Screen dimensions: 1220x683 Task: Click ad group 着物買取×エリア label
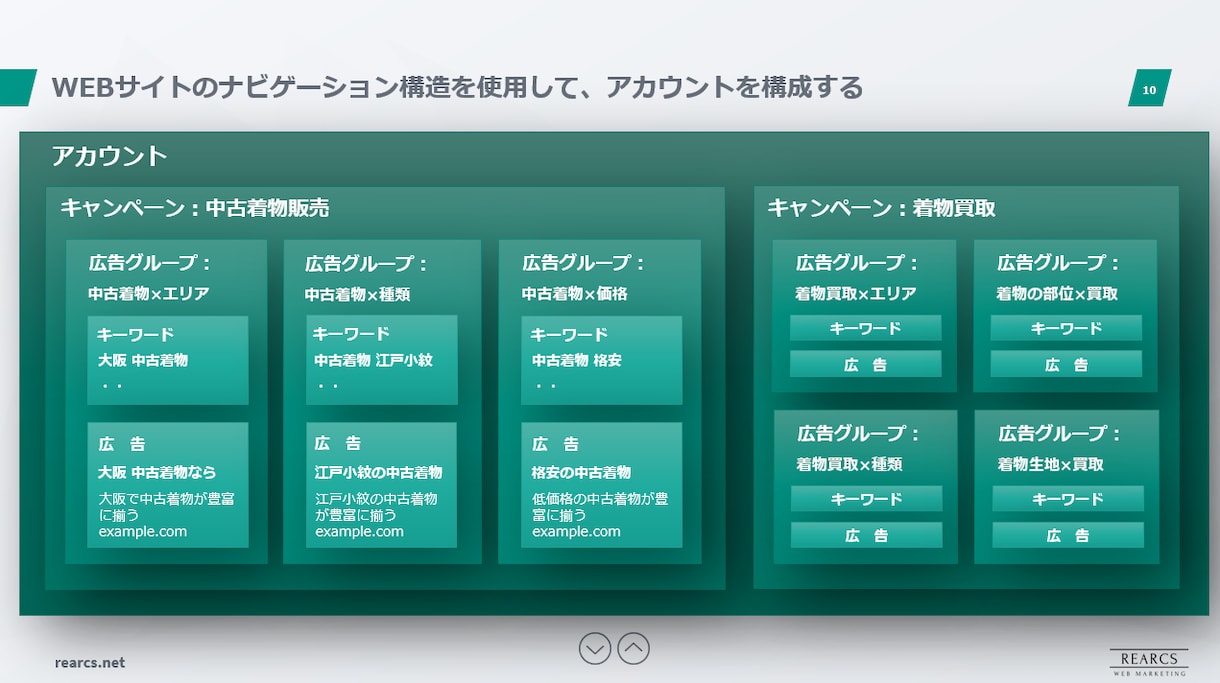click(x=856, y=294)
